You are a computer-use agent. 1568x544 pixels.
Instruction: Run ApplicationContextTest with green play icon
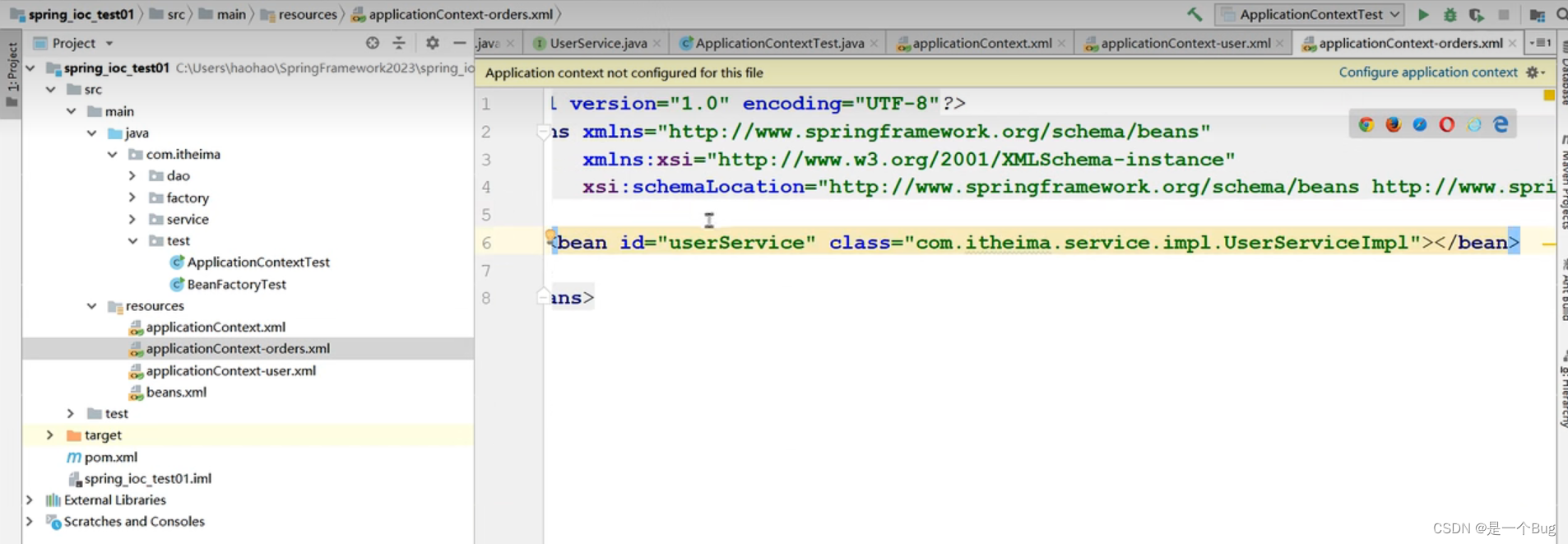pyautogui.click(x=1423, y=14)
